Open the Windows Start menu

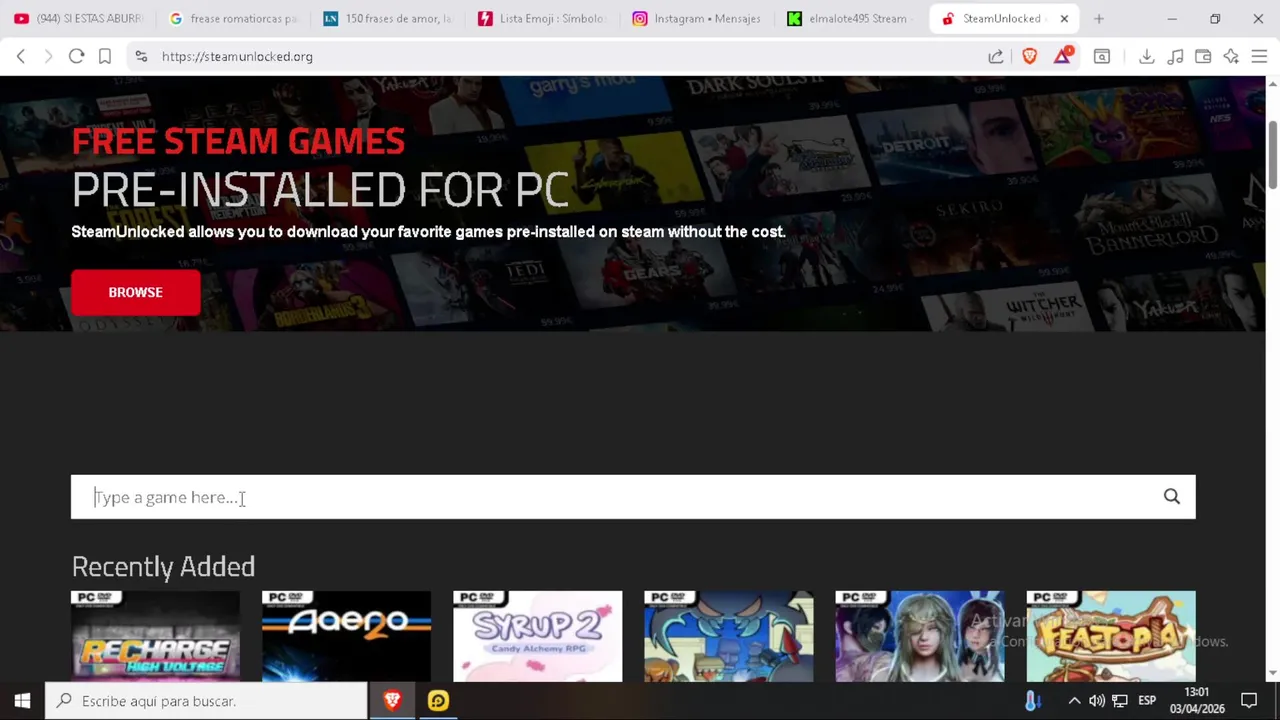tap(22, 701)
